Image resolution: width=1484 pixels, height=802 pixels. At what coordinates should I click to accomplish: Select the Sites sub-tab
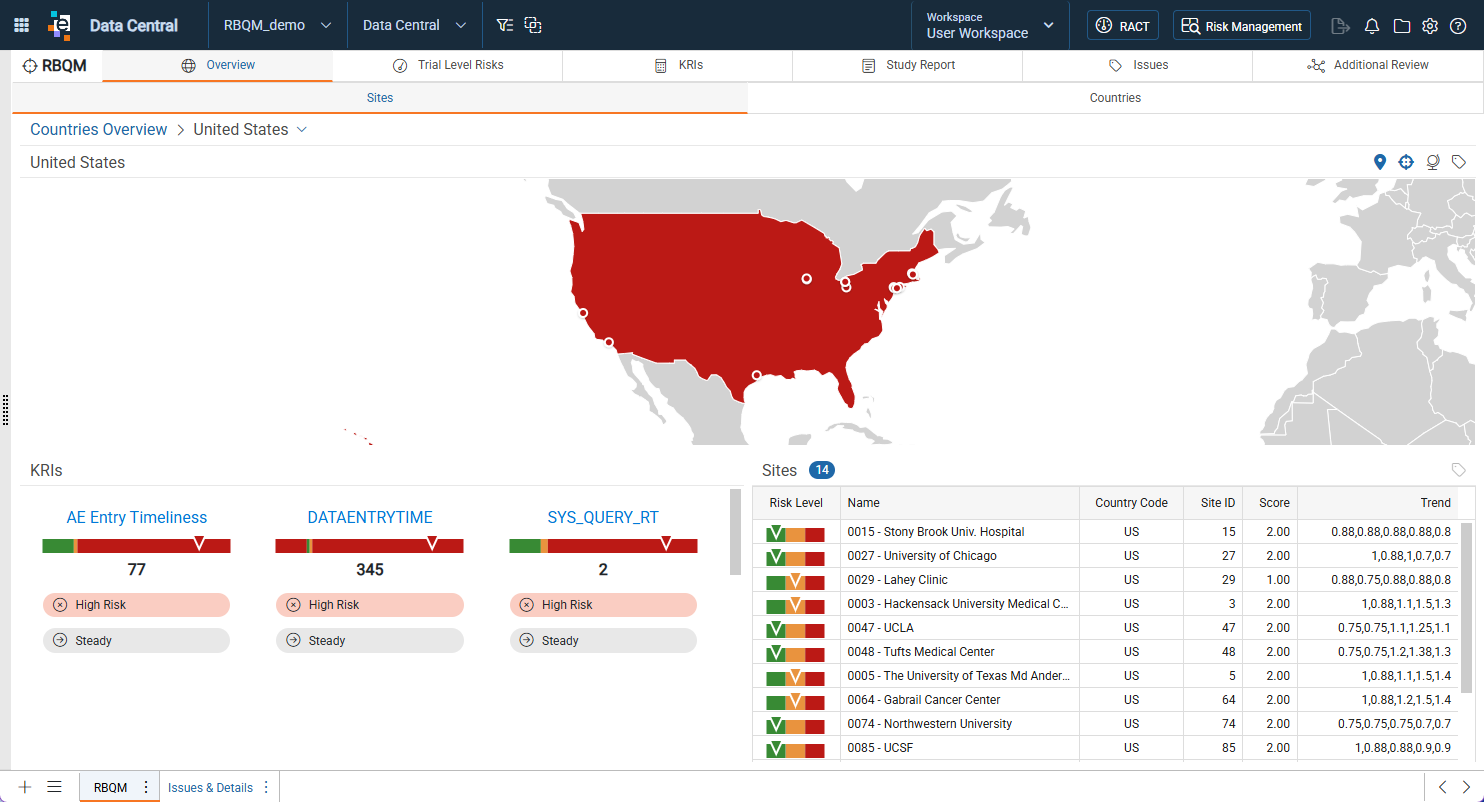coord(379,98)
